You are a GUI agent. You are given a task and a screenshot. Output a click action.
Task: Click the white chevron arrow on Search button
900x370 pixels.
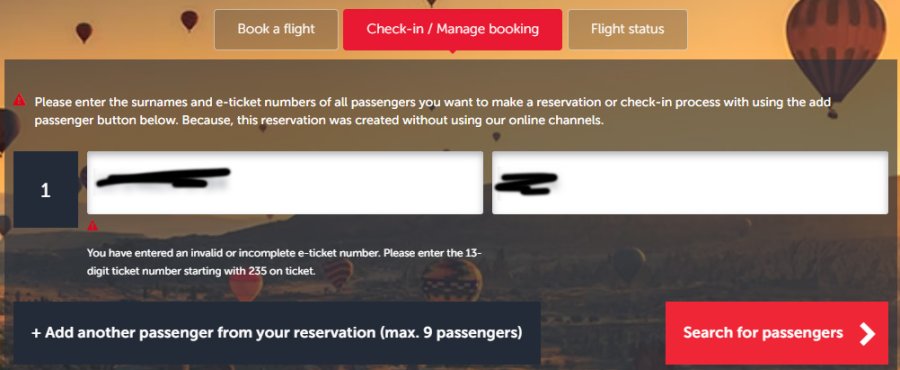[867, 333]
